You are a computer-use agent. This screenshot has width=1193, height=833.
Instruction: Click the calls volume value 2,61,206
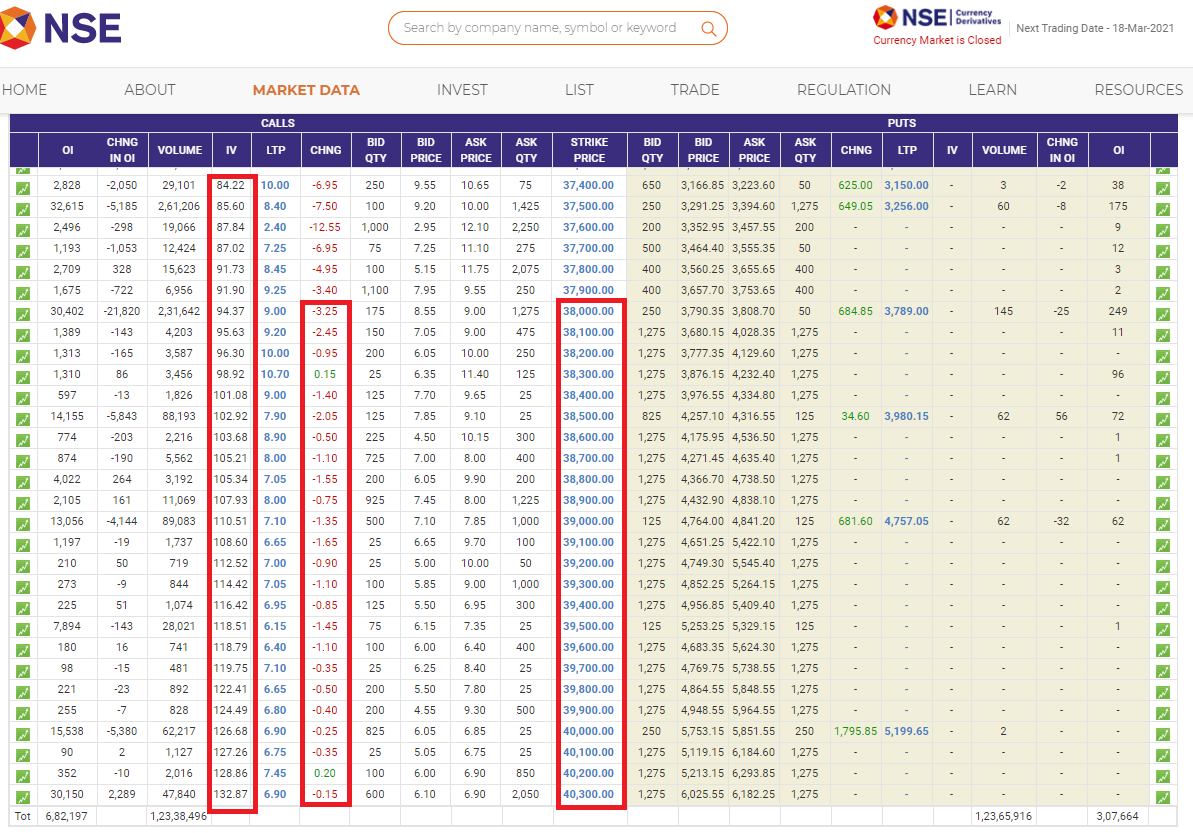(179, 207)
